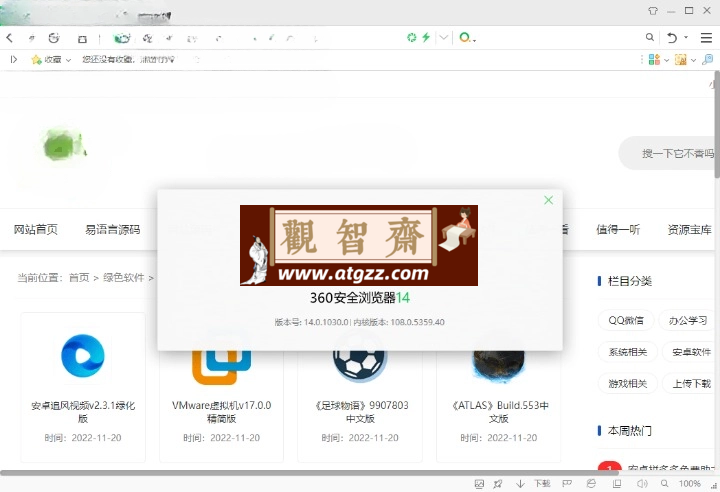Click the magnifier search icon in toolbar
Screen dimensions: 720x492
point(649,37)
